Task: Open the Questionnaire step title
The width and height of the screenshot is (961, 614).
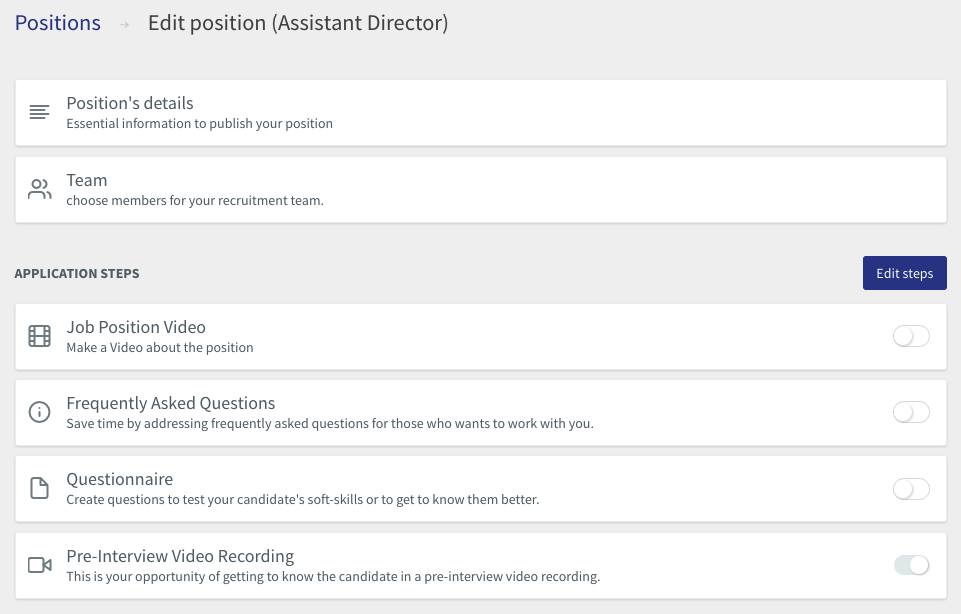Action: (120, 479)
